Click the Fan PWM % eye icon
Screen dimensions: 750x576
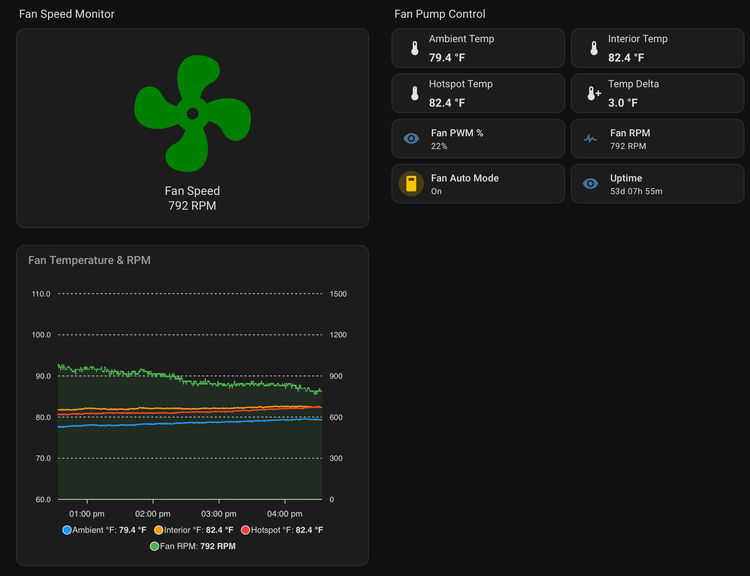pos(411,139)
